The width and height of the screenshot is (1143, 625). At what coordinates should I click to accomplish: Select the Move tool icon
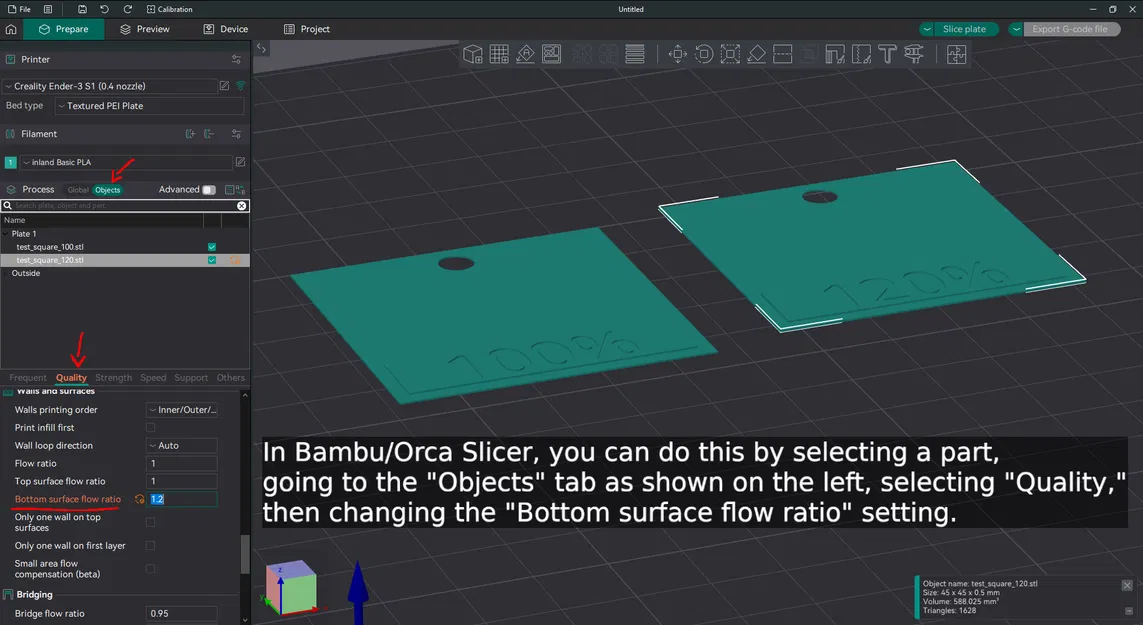click(677, 54)
